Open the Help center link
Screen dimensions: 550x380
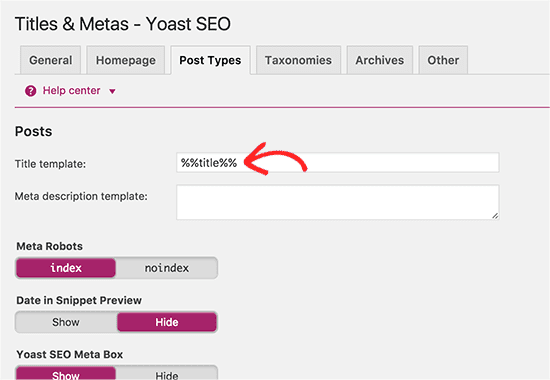pyautogui.click(x=71, y=91)
